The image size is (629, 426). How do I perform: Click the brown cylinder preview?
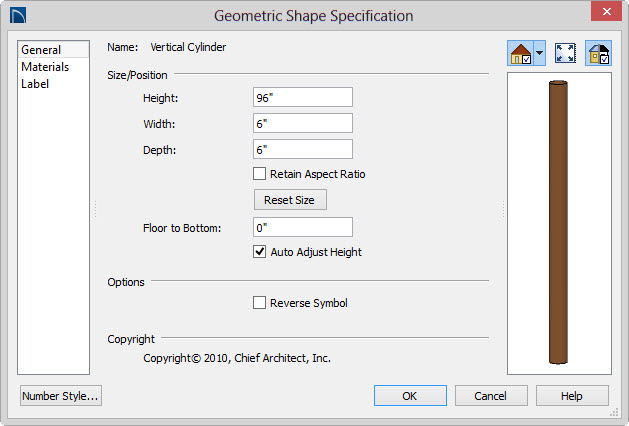click(558, 223)
